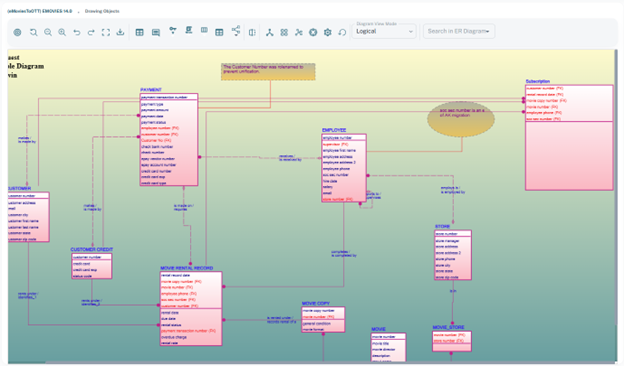Click the circled X icon
Screen dimensions: 624x366
click(313, 32)
